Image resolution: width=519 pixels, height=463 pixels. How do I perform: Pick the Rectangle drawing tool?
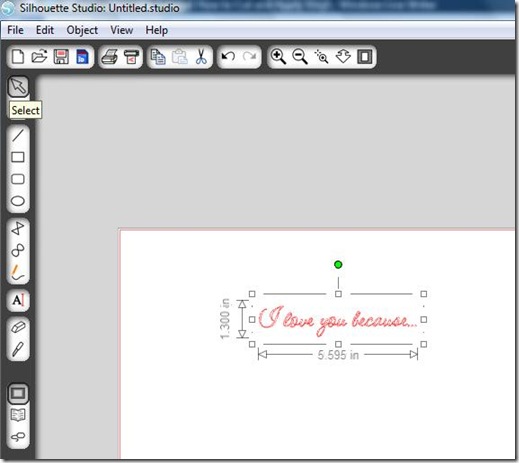tap(18, 157)
